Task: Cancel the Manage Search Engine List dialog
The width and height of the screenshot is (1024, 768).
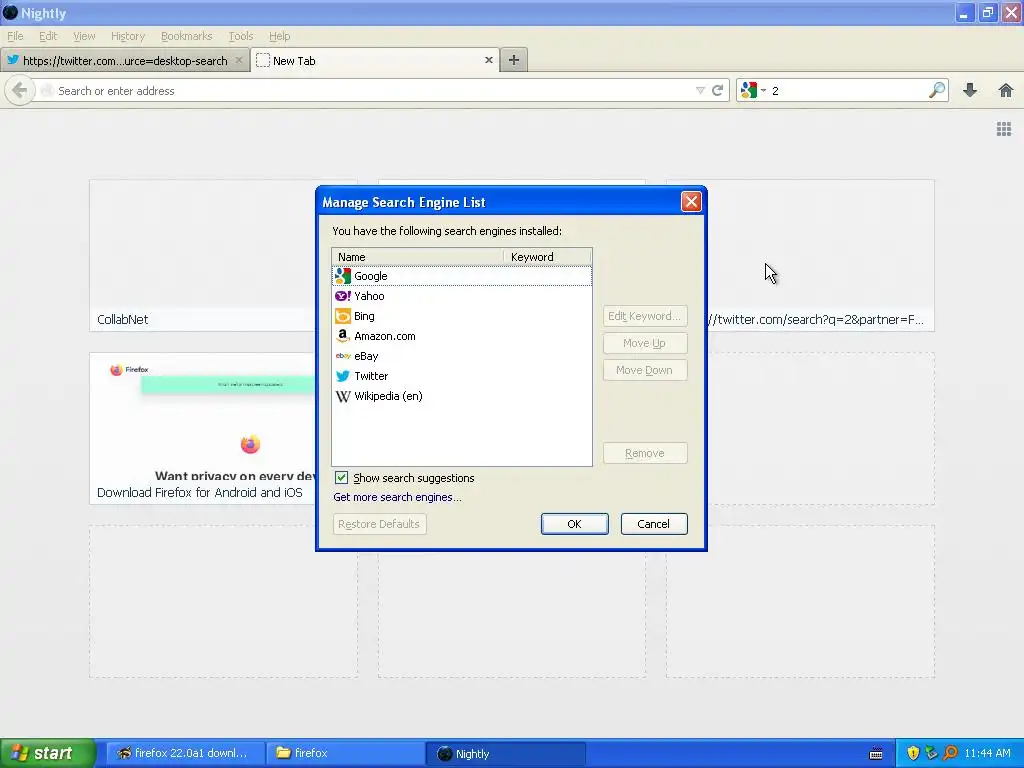Action: 654,524
